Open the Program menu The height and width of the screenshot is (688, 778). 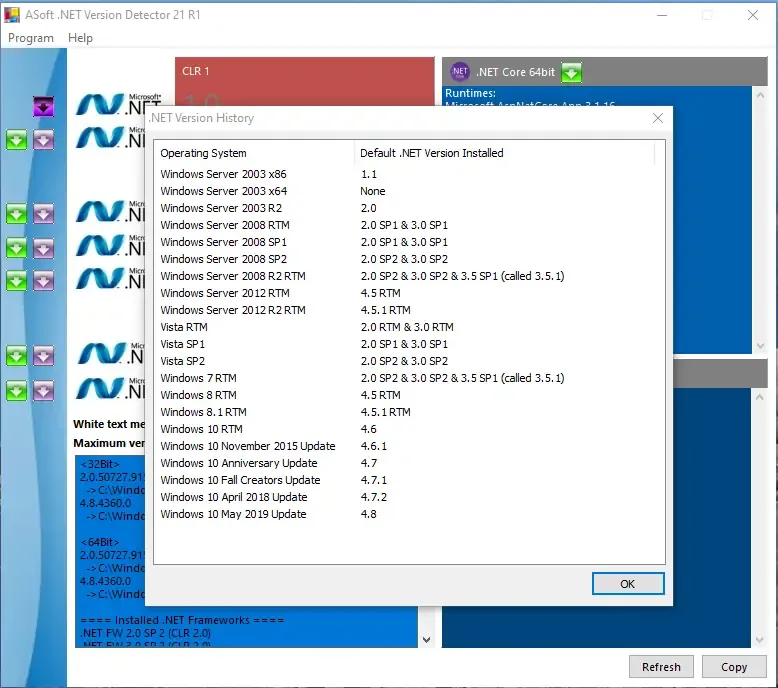coord(31,38)
